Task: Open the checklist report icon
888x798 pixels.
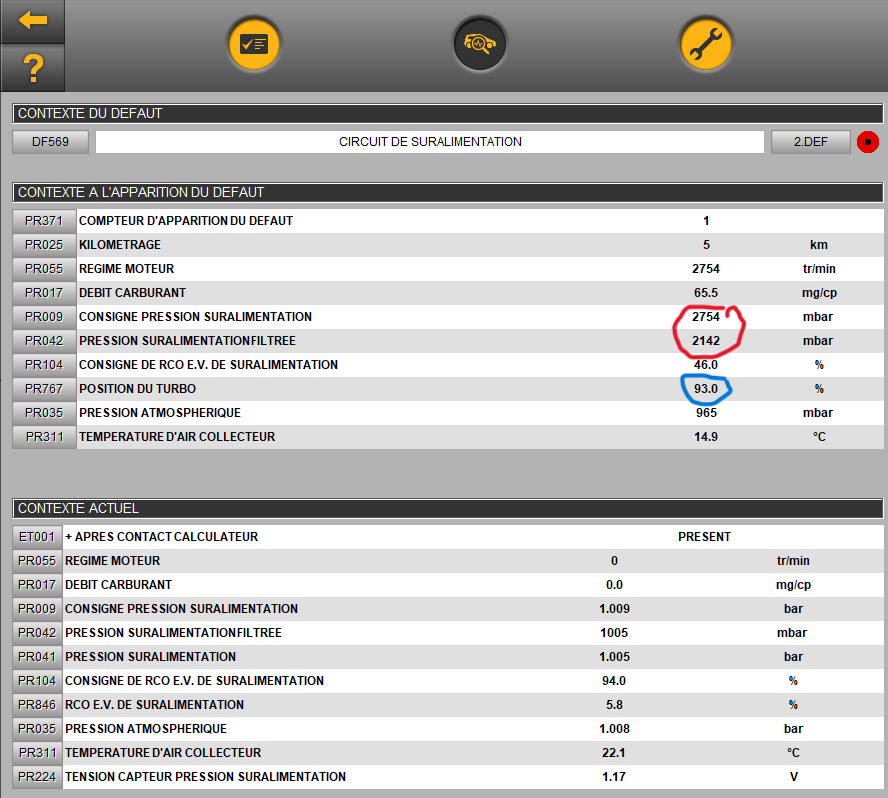Action: tap(254, 44)
